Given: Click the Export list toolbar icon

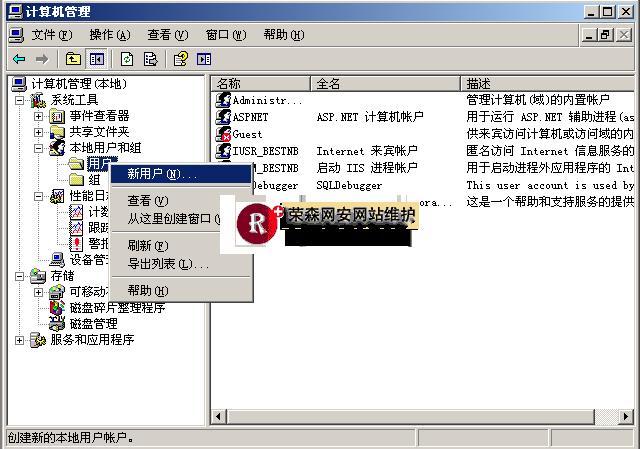Looking at the screenshot, I should pyautogui.click(x=150, y=59).
